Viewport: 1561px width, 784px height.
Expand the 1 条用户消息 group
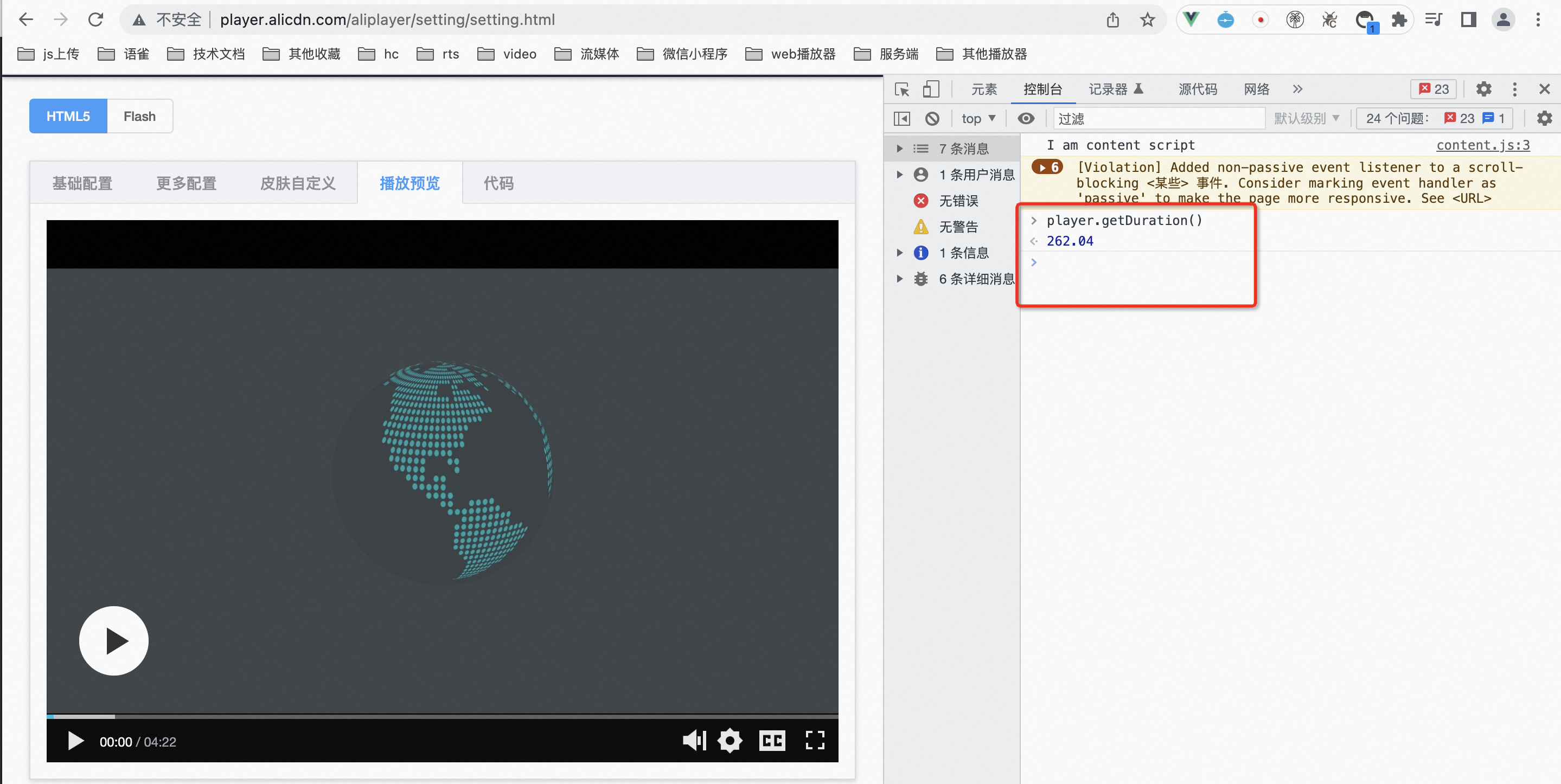pyautogui.click(x=899, y=175)
